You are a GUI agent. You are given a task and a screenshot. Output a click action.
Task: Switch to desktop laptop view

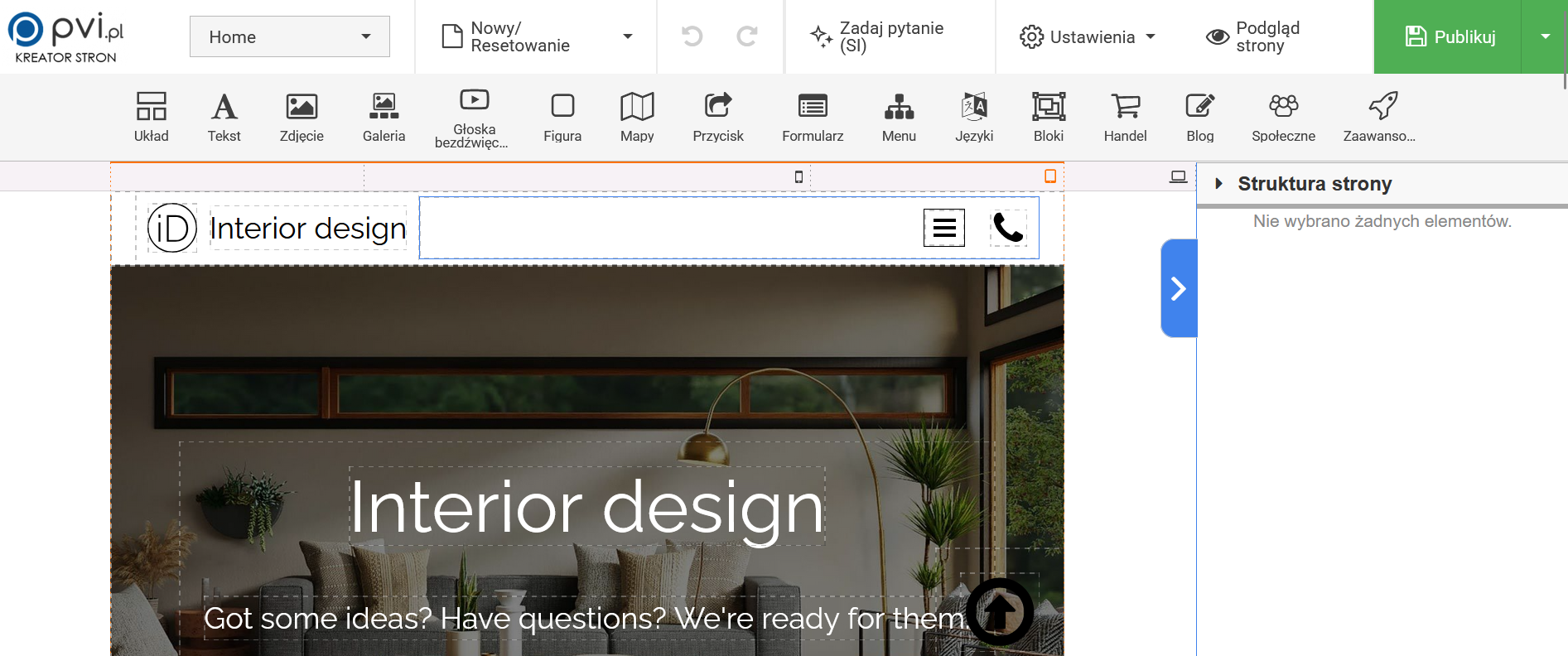1178,176
